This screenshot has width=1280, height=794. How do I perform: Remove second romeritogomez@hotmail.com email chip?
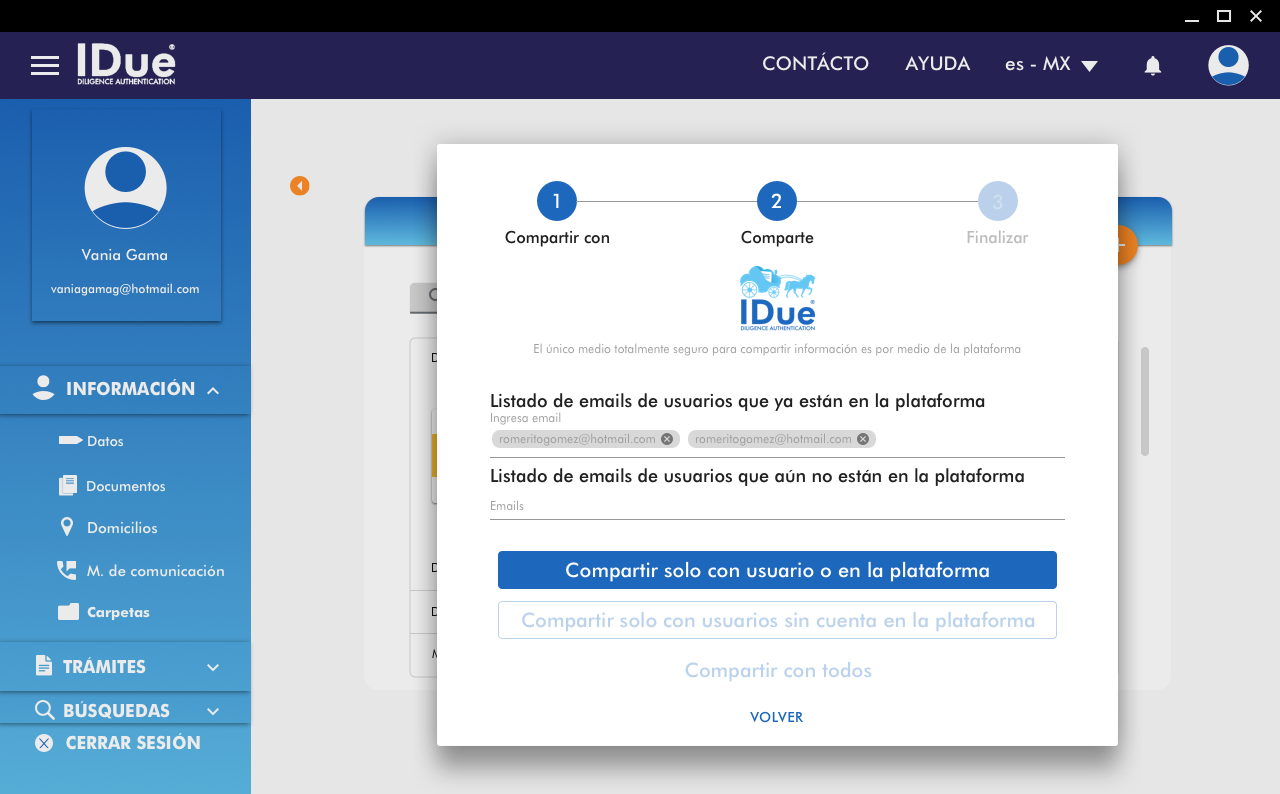[863, 439]
